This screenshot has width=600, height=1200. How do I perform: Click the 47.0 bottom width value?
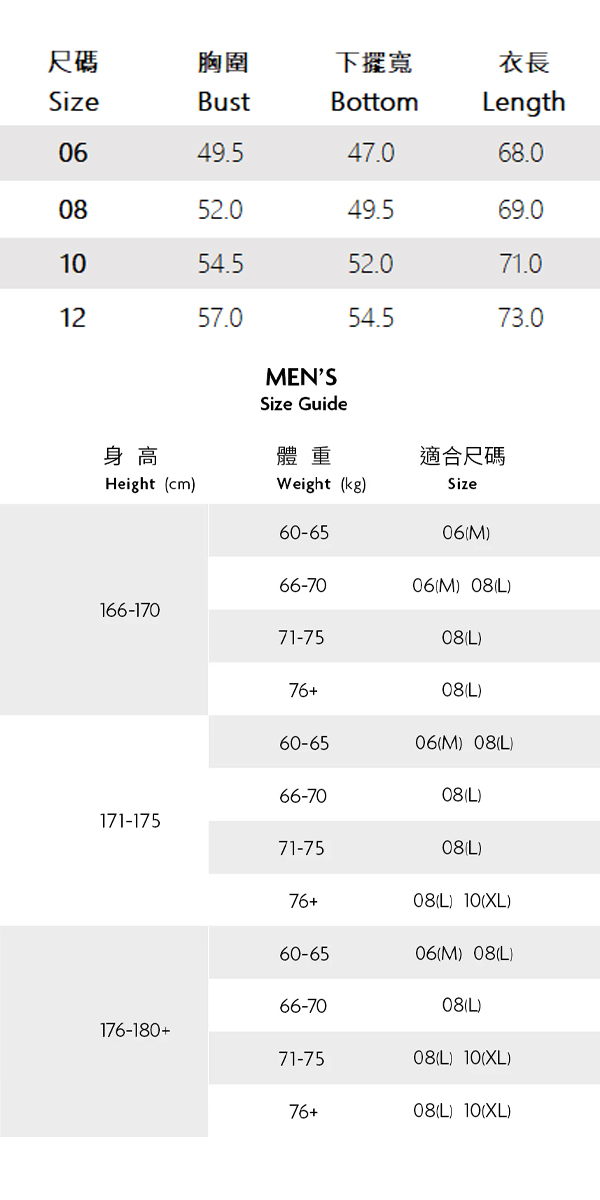point(371,153)
